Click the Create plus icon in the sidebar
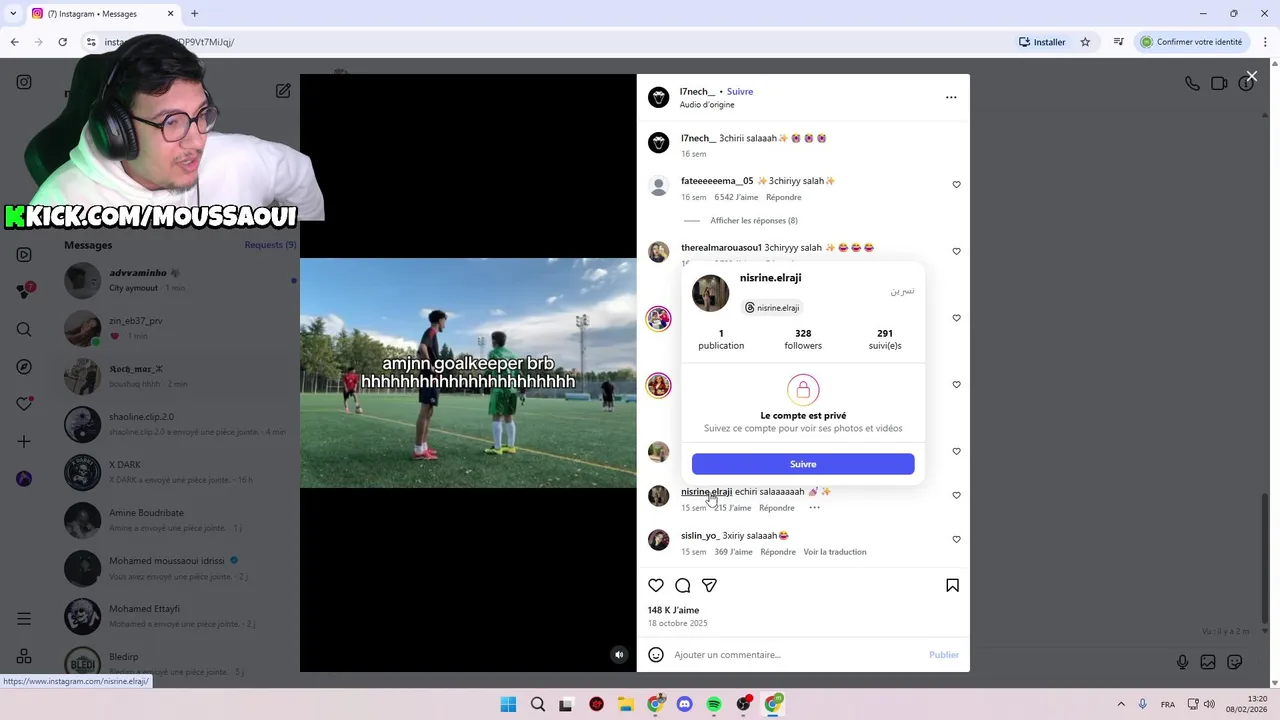The image size is (1280, 720). coord(24,441)
